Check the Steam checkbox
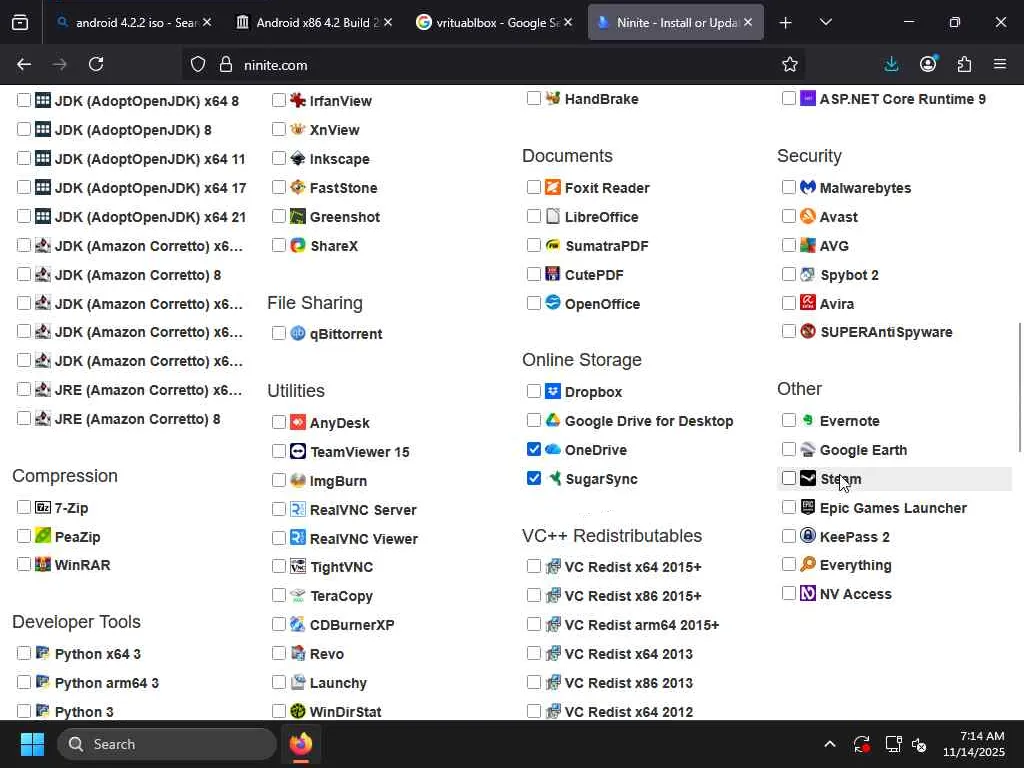The height and width of the screenshot is (768, 1024). click(789, 478)
